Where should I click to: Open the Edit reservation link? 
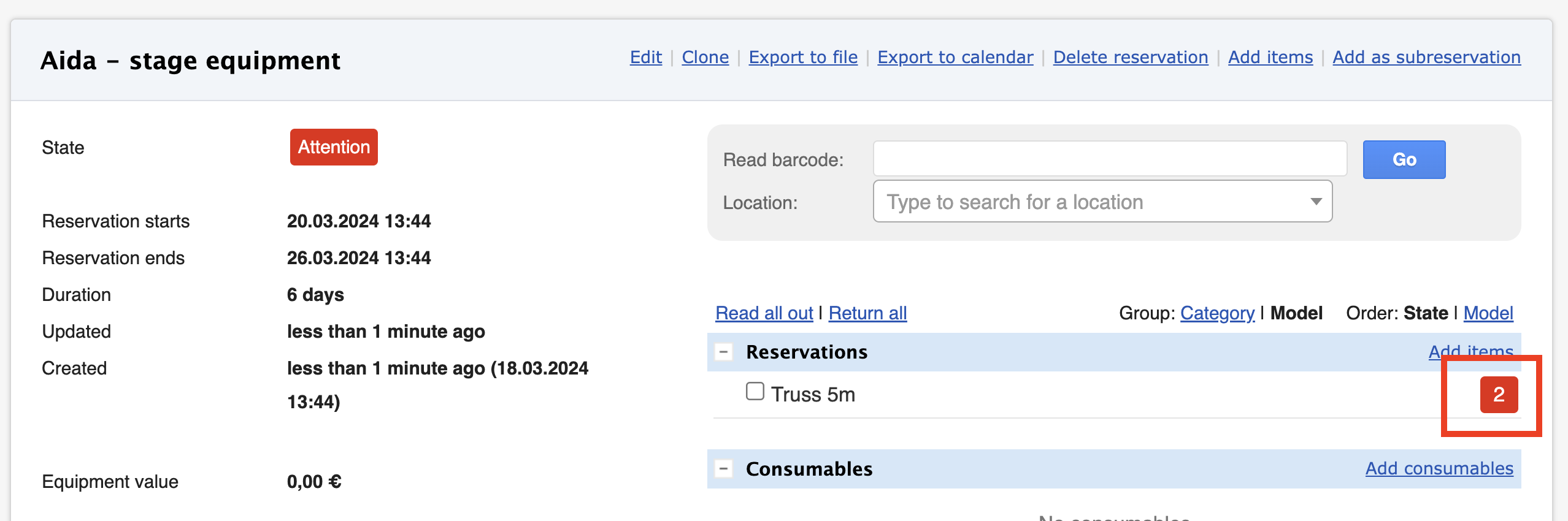click(x=646, y=57)
